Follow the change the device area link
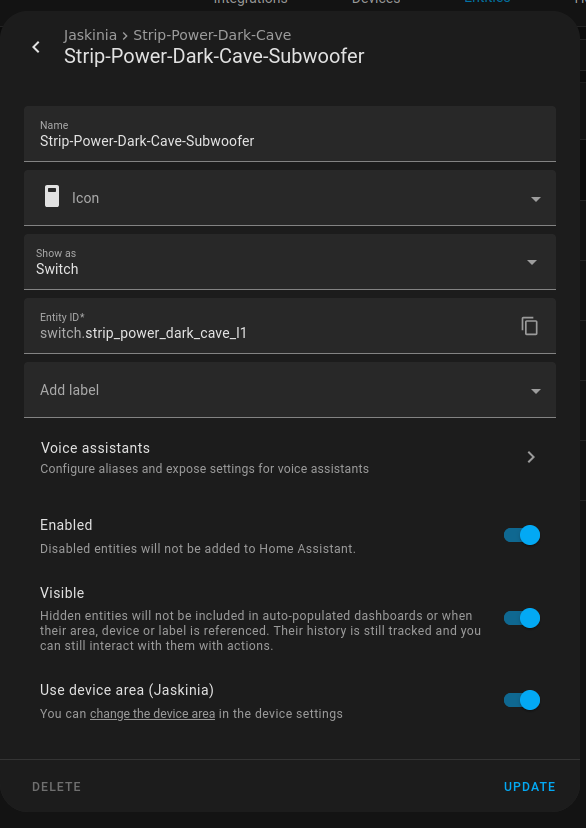This screenshot has width=586, height=828. pyautogui.click(x=152, y=714)
